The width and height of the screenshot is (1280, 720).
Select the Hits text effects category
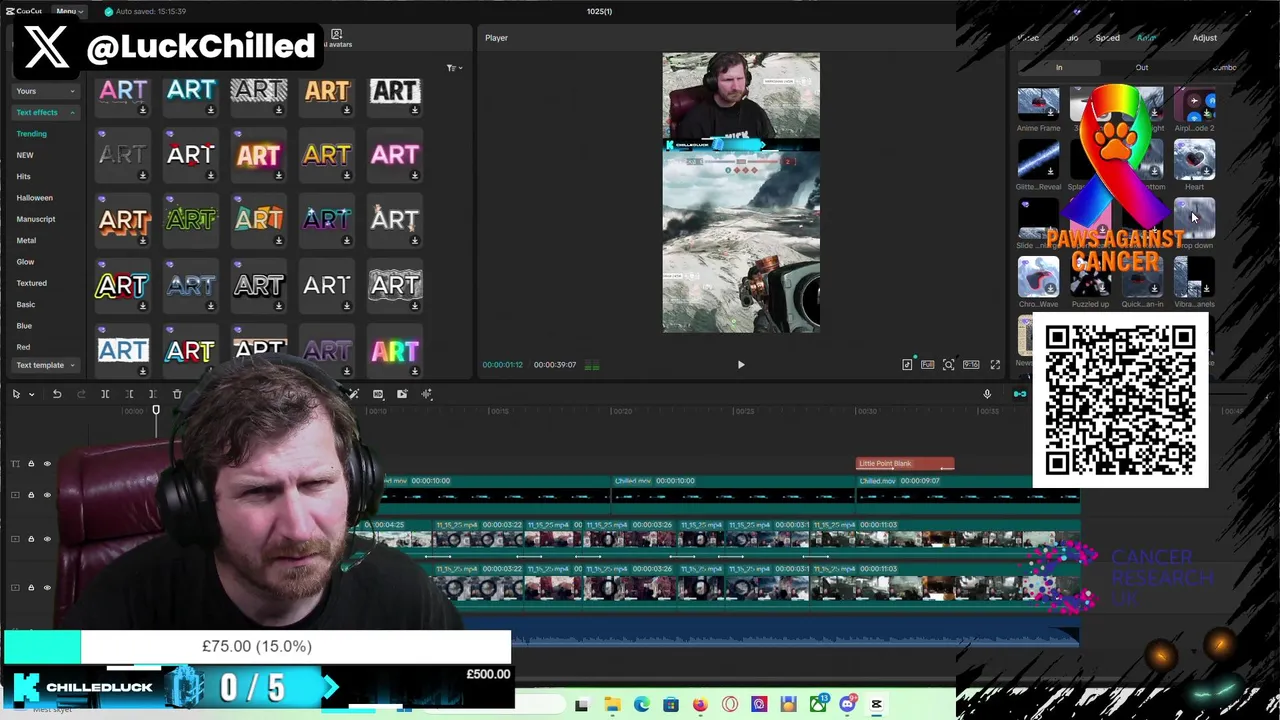pos(23,177)
